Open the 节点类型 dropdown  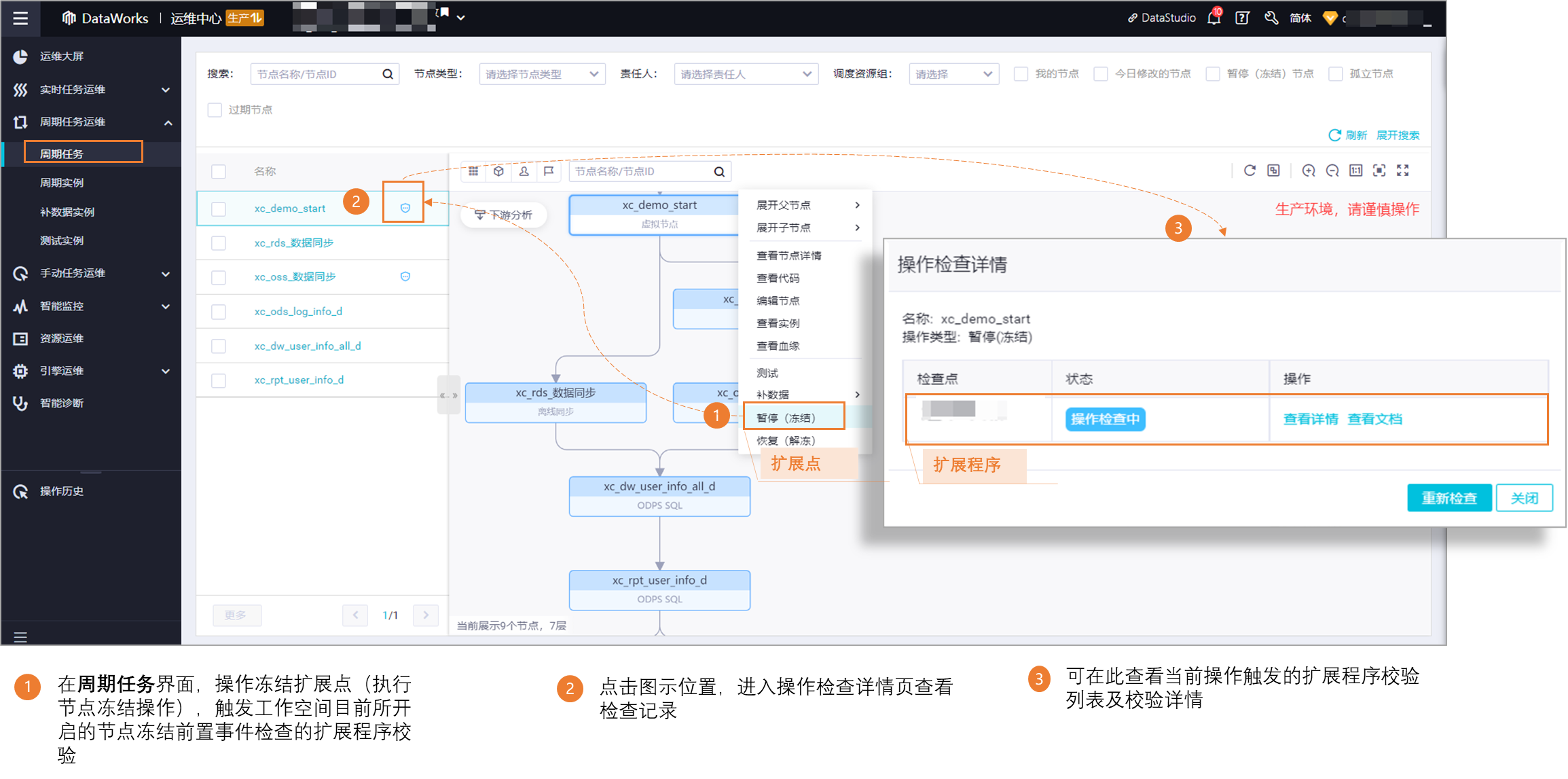pyautogui.click(x=542, y=74)
